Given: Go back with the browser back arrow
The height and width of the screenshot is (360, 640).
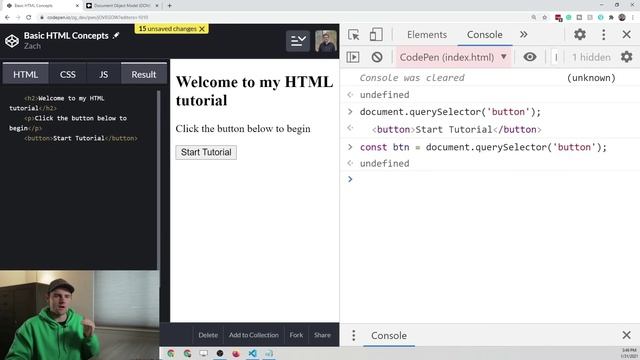Looking at the screenshot, I should click(7, 18).
